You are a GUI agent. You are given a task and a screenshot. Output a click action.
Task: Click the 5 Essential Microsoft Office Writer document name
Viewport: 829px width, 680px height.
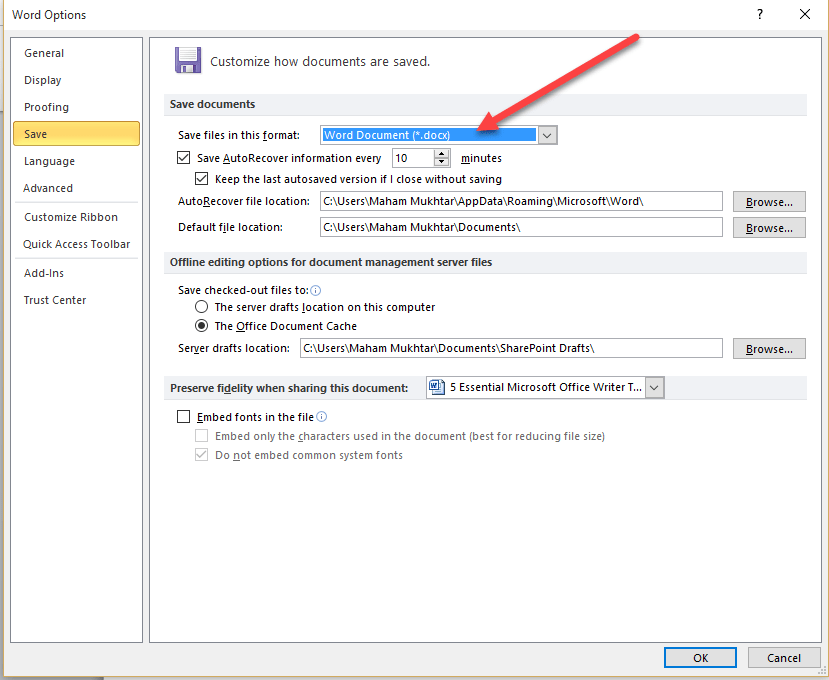point(546,387)
